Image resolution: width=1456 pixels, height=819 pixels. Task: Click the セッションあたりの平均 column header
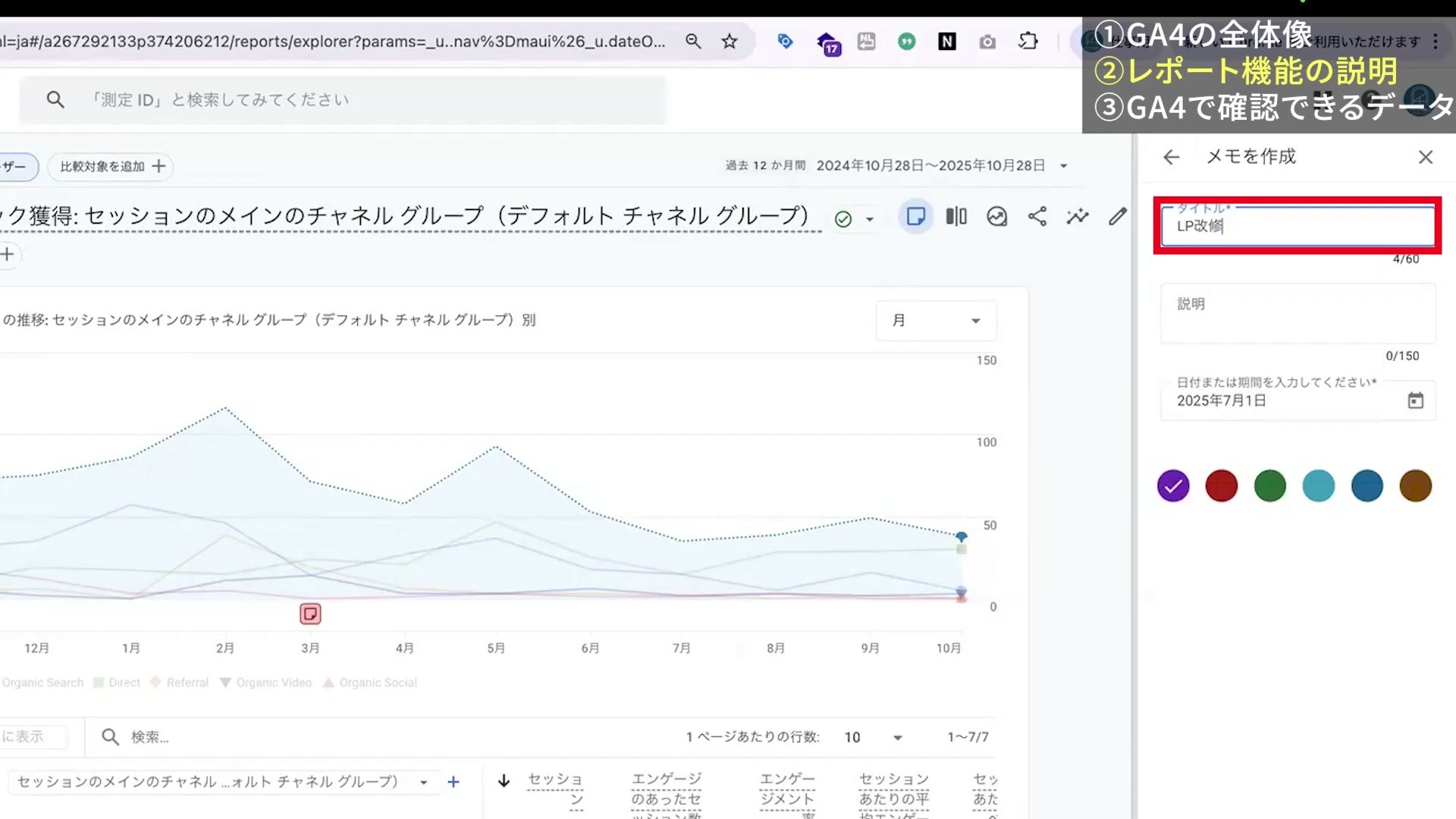(893, 795)
